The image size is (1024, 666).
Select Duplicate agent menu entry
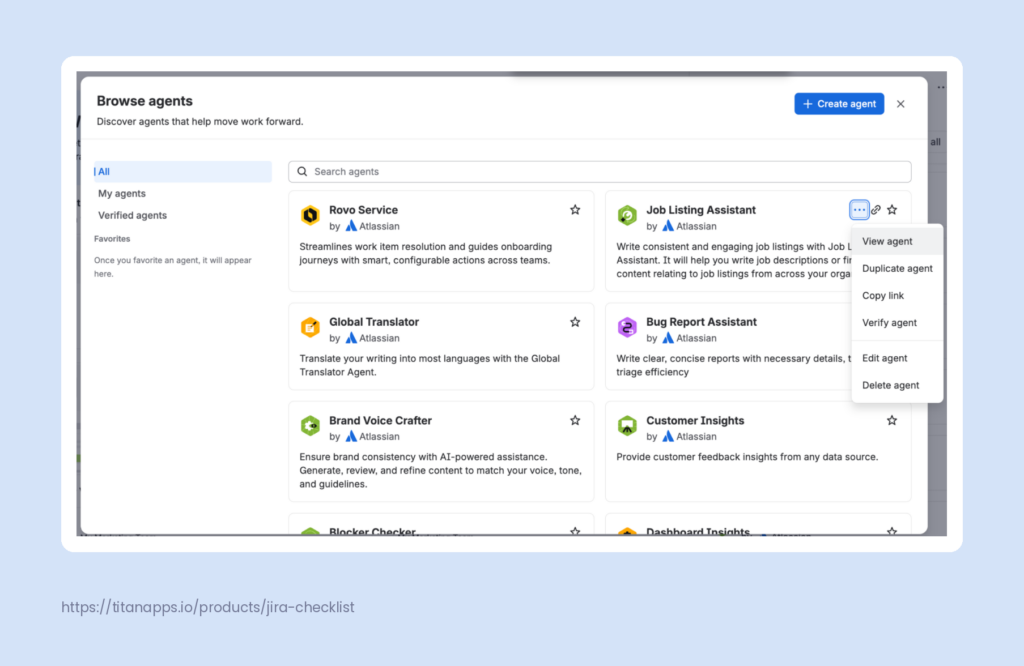897,268
